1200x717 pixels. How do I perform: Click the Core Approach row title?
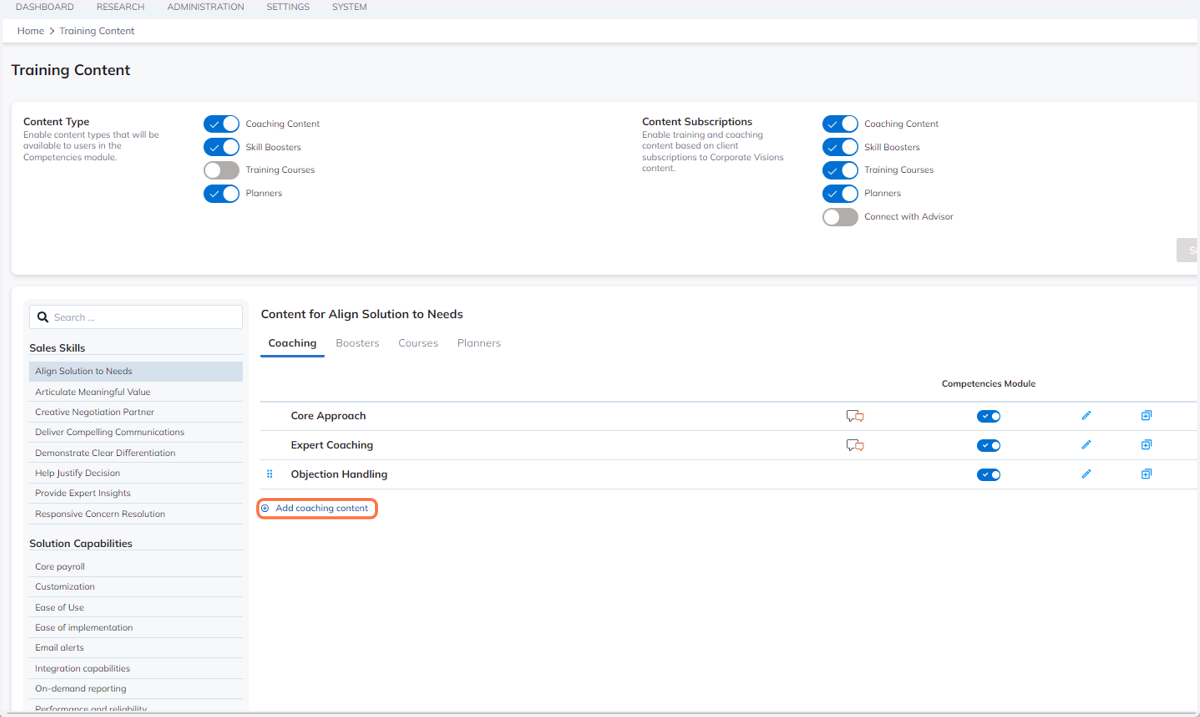(328, 416)
